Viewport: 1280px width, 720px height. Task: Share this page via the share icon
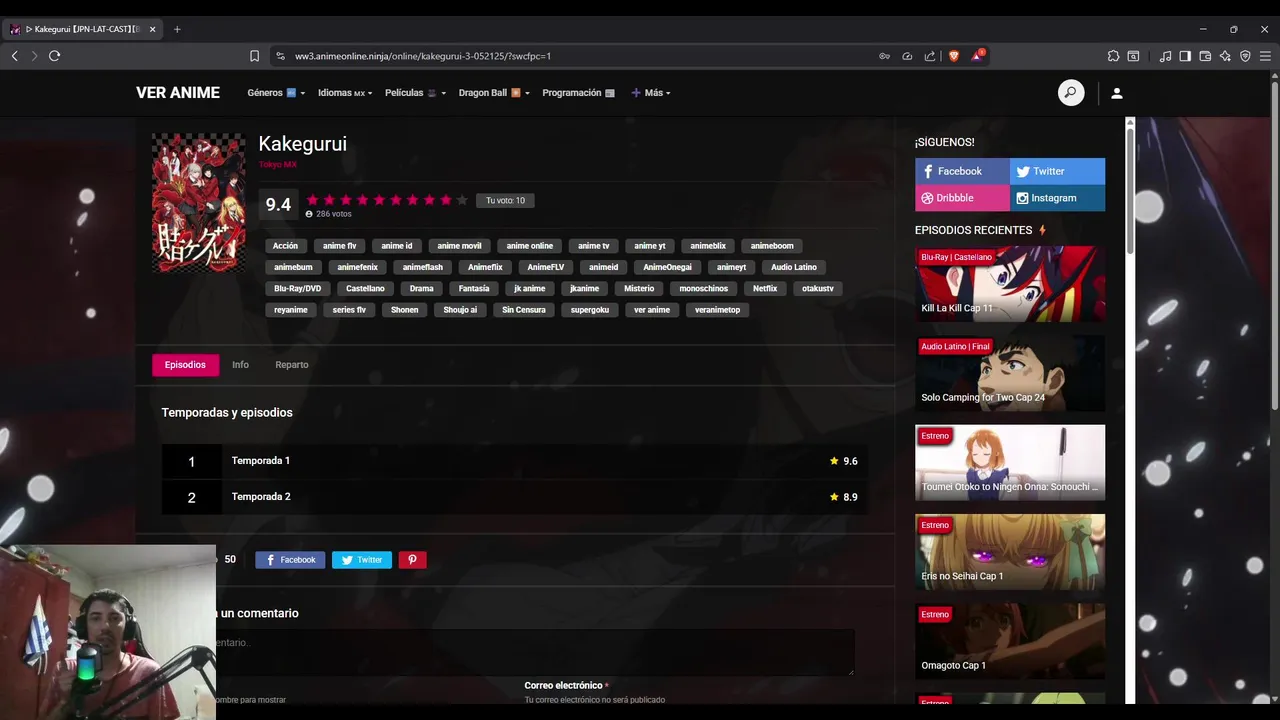click(x=930, y=56)
